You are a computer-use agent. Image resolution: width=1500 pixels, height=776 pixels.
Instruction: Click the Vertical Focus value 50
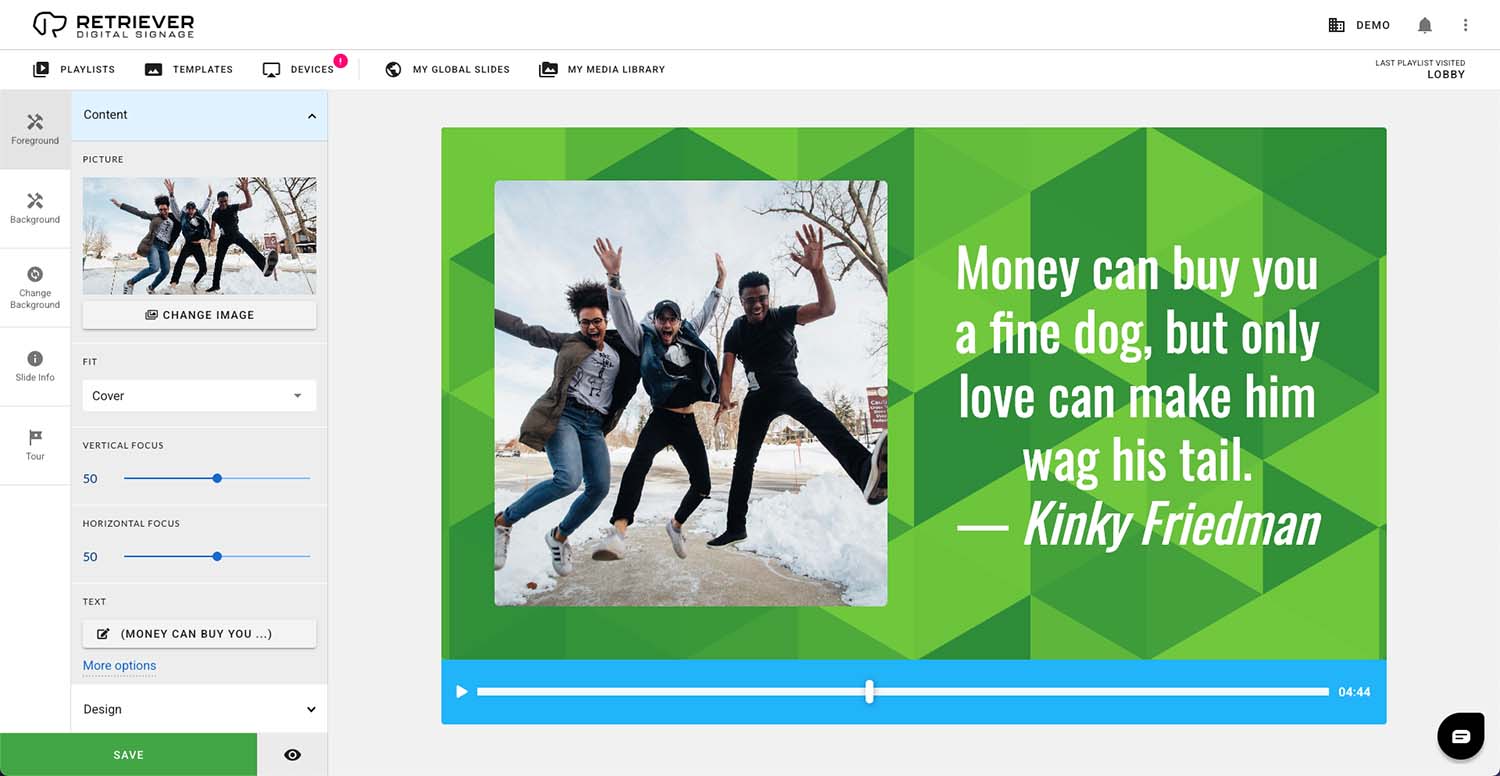(x=90, y=479)
